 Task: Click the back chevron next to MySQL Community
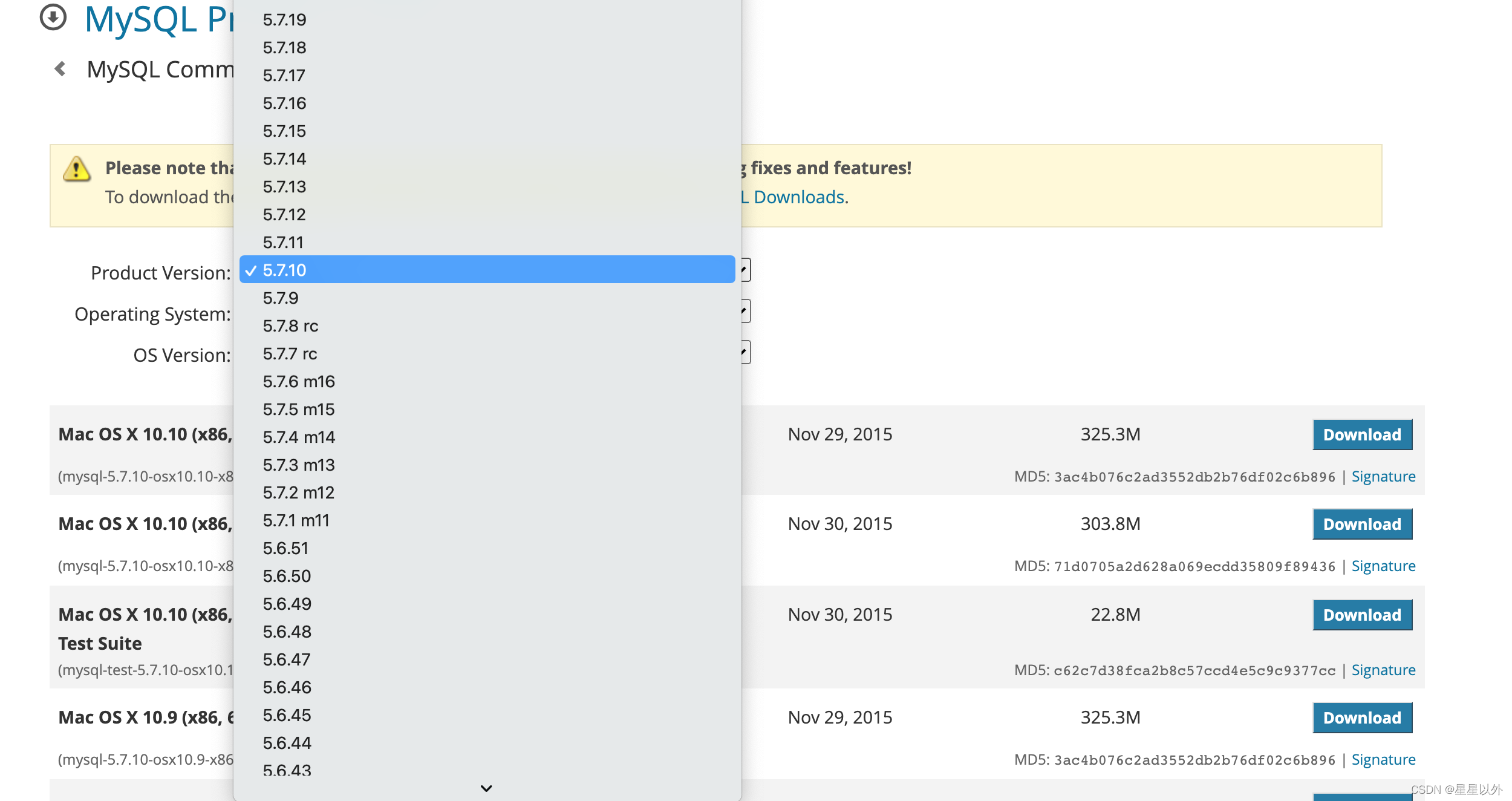click(60, 69)
